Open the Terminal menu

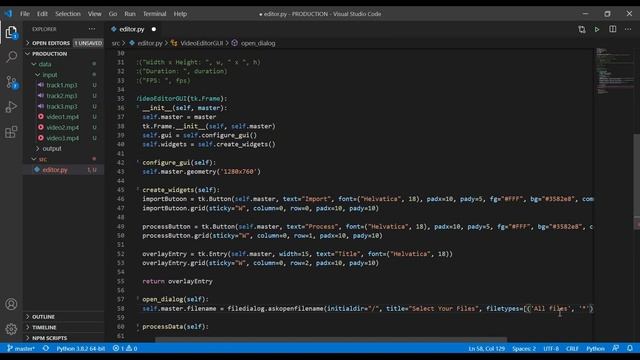pos(154,14)
